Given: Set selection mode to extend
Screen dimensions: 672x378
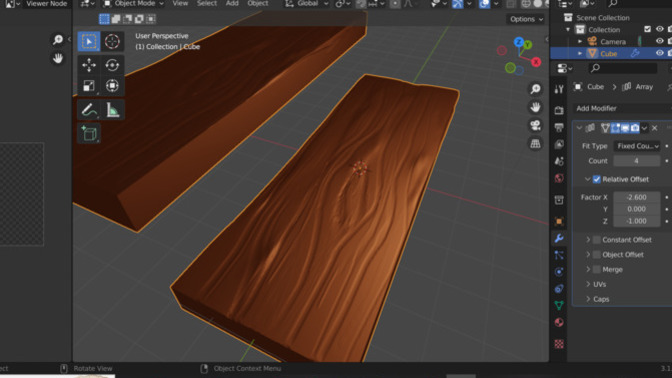Looking at the screenshot, I should point(116,19).
